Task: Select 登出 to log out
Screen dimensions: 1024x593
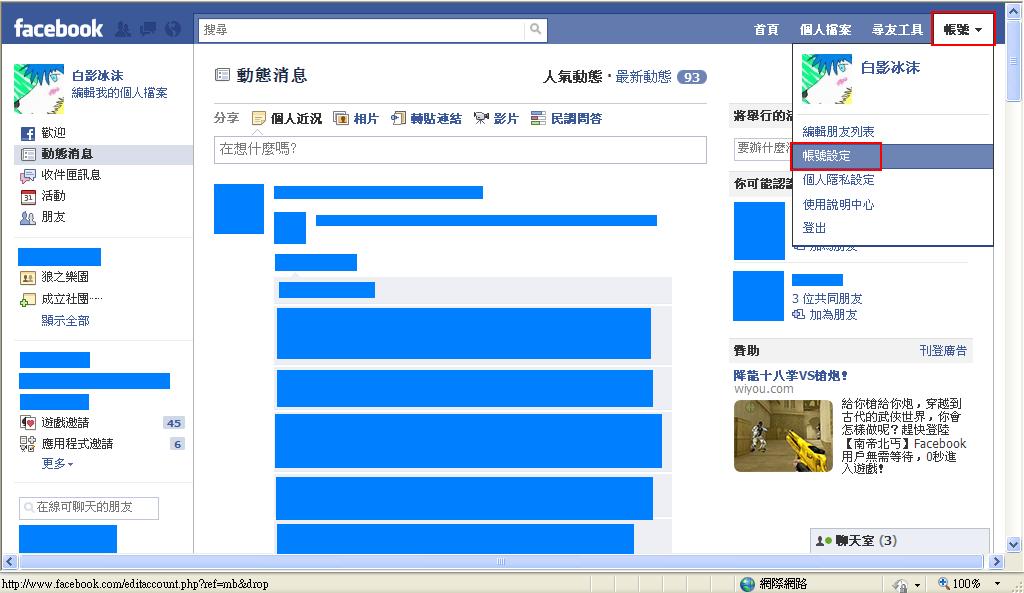Action: click(x=814, y=228)
